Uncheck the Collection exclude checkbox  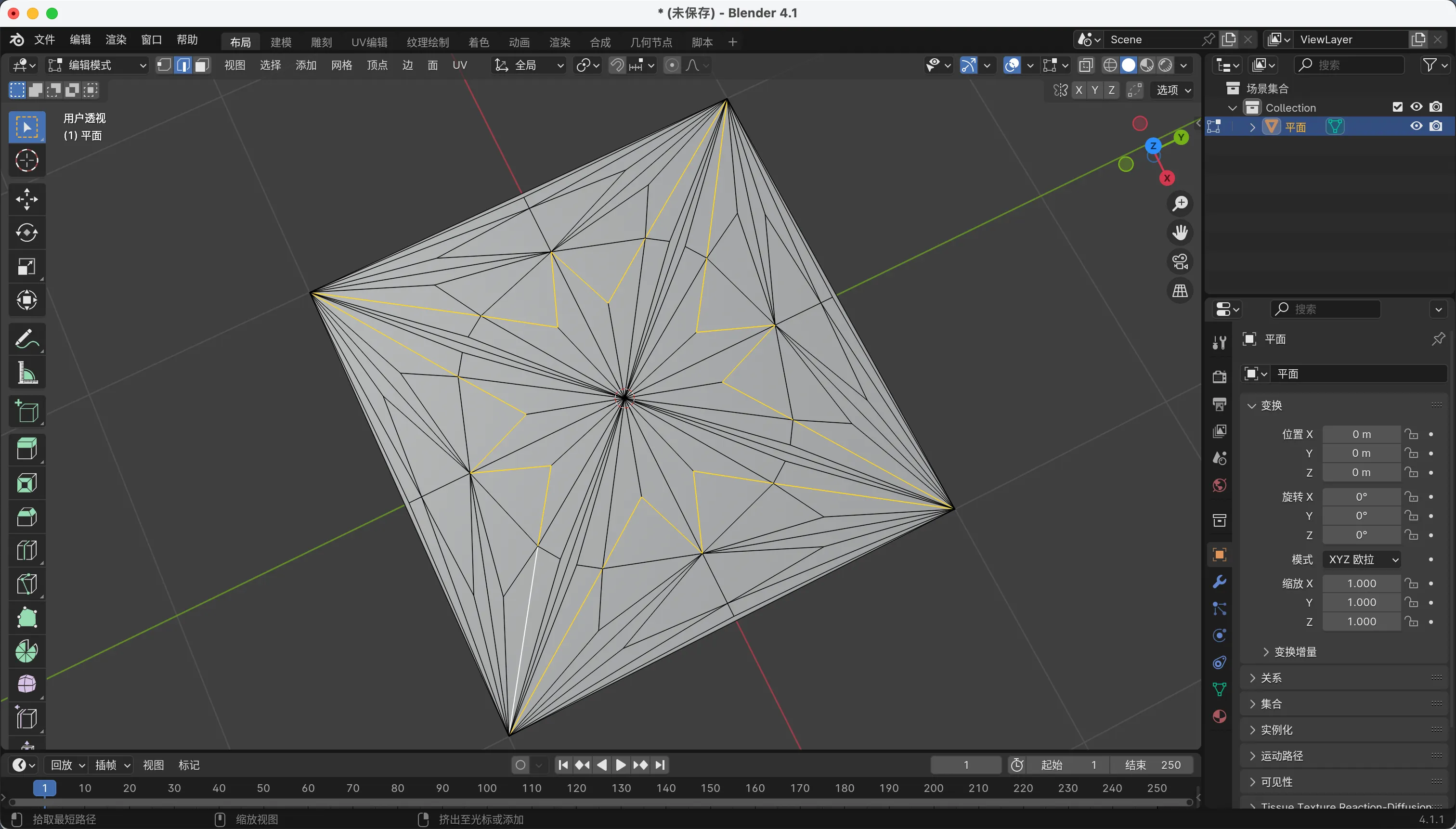[1397, 107]
